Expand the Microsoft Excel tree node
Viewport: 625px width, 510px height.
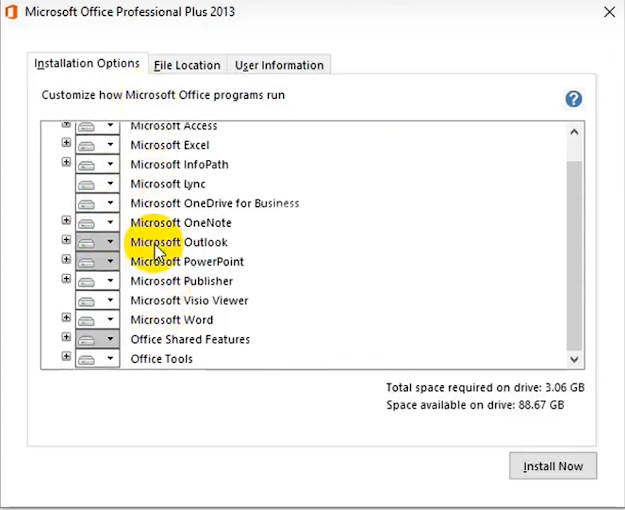click(66, 145)
